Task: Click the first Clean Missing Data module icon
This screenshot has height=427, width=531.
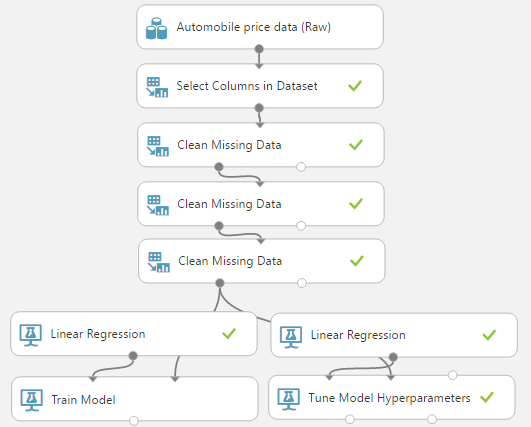Action: tap(158, 146)
